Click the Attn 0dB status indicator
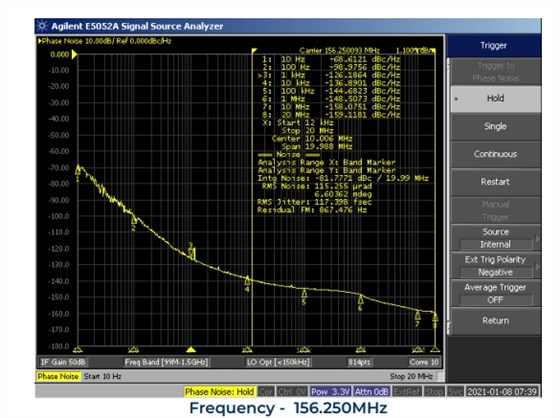560x418 pixels. (x=371, y=392)
